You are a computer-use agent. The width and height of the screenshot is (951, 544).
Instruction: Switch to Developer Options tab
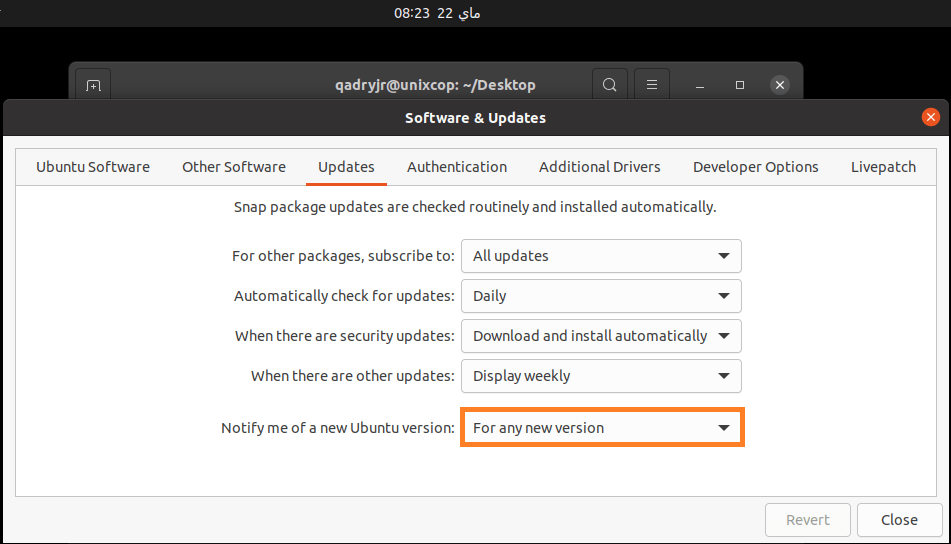tap(756, 167)
